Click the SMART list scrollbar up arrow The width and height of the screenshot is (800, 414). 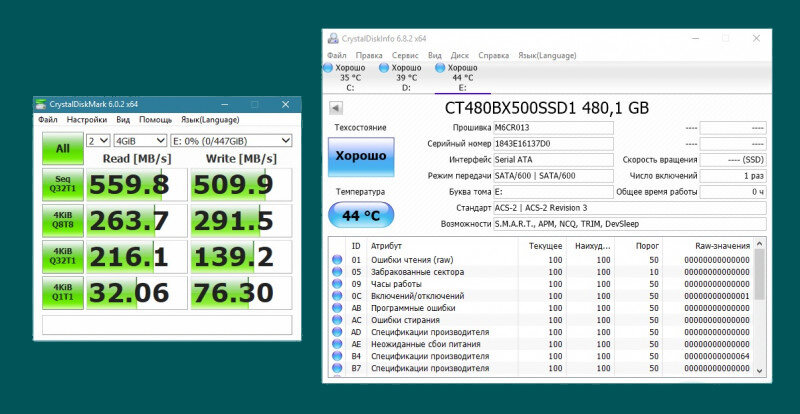[x=759, y=243]
